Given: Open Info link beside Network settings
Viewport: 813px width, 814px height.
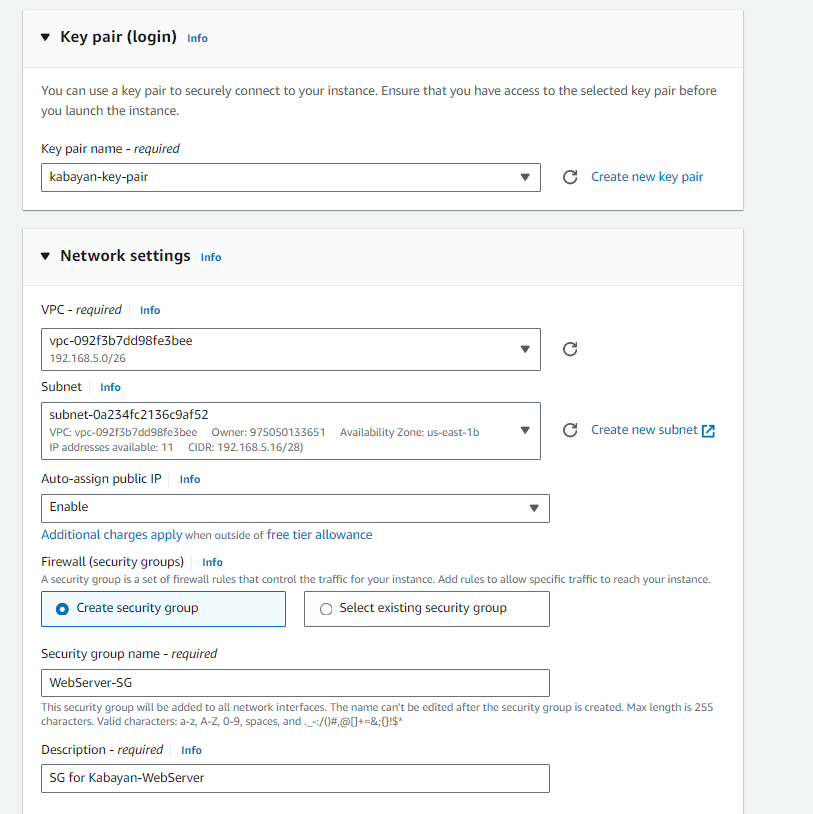Looking at the screenshot, I should click(x=211, y=257).
